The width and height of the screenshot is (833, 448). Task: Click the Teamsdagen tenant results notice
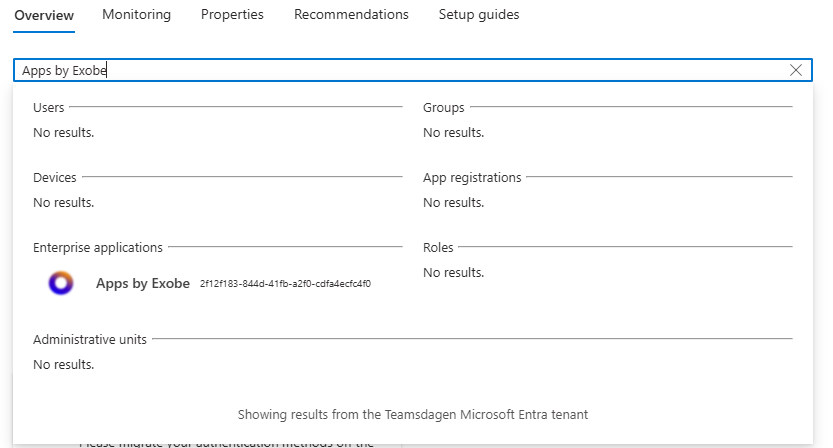click(x=413, y=415)
